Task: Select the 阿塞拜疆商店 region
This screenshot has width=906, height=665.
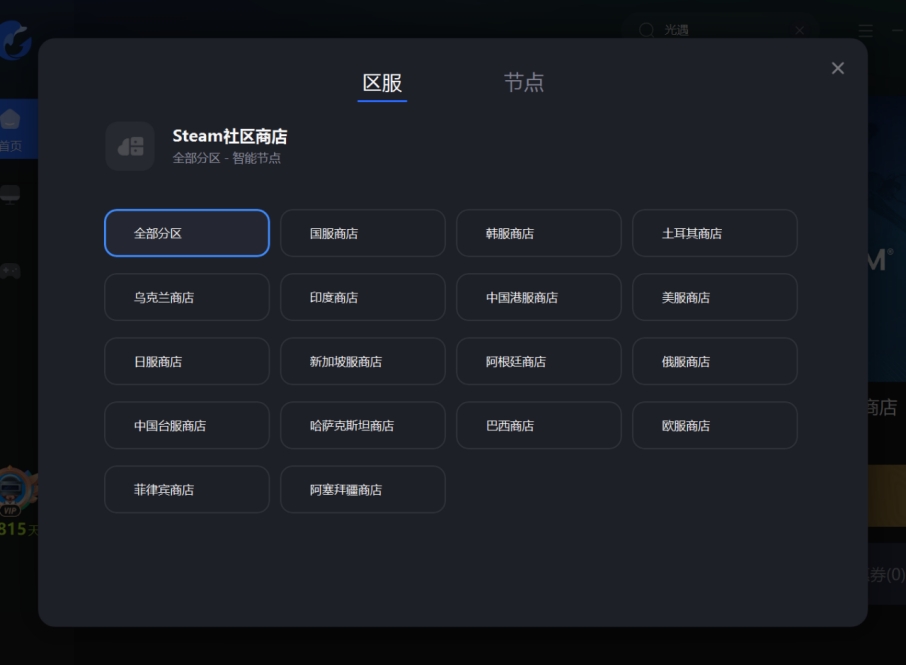Action: coord(362,489)
